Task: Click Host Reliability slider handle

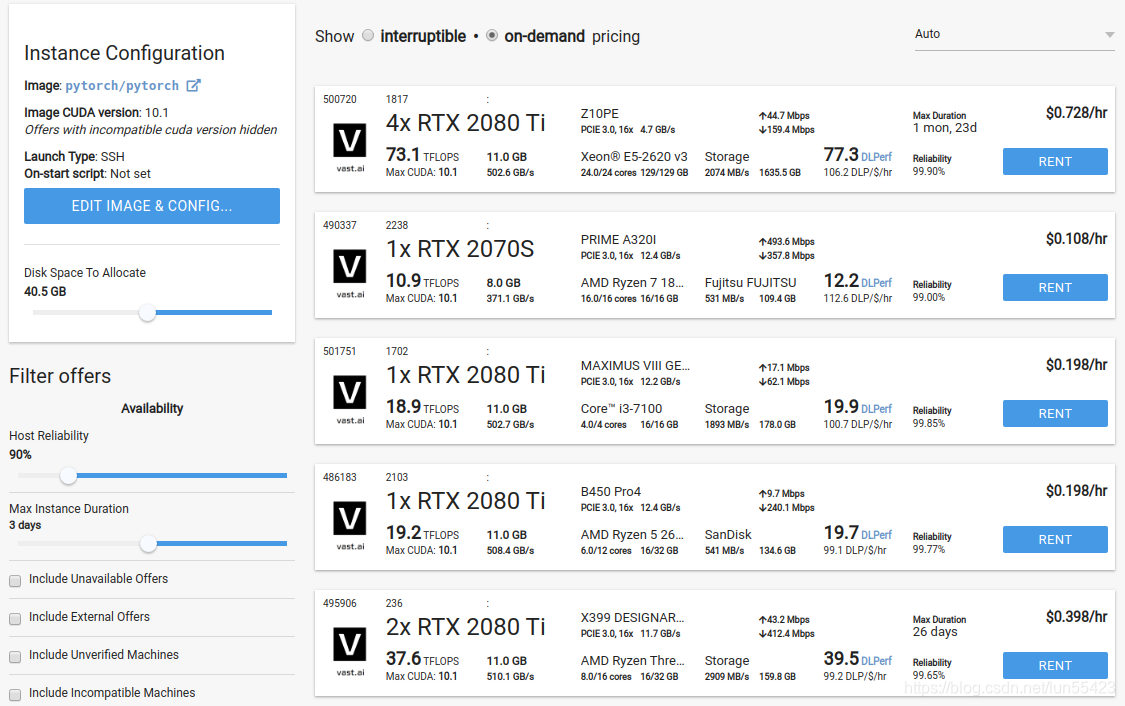Action: pyautogui.click(x=68, y=475)
